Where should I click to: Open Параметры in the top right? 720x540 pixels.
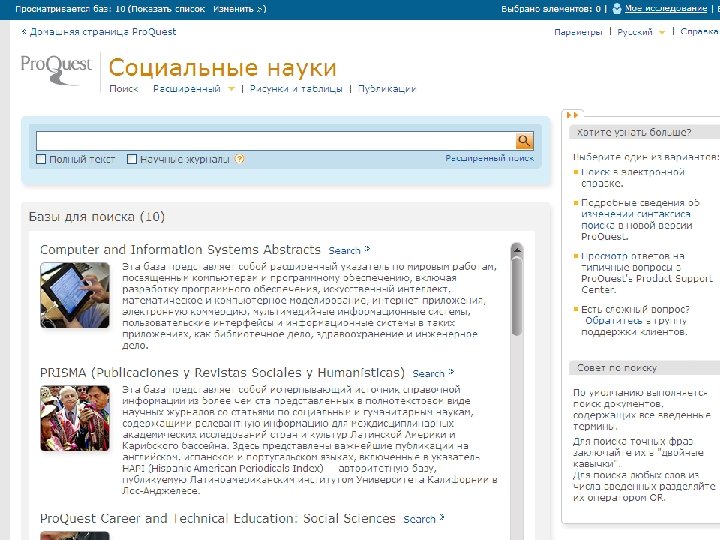coord(578,32)
